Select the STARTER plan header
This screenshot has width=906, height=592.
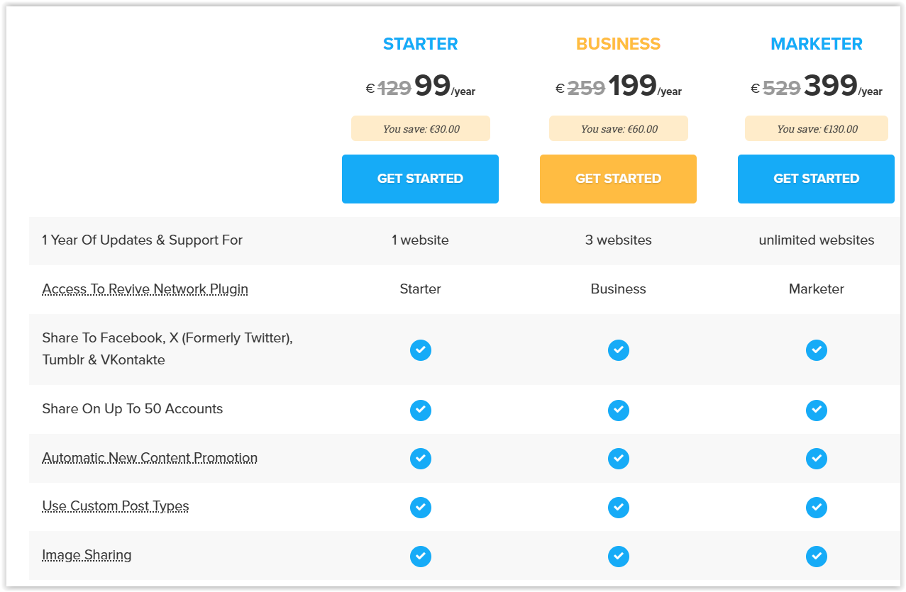(x=420, y=43)
